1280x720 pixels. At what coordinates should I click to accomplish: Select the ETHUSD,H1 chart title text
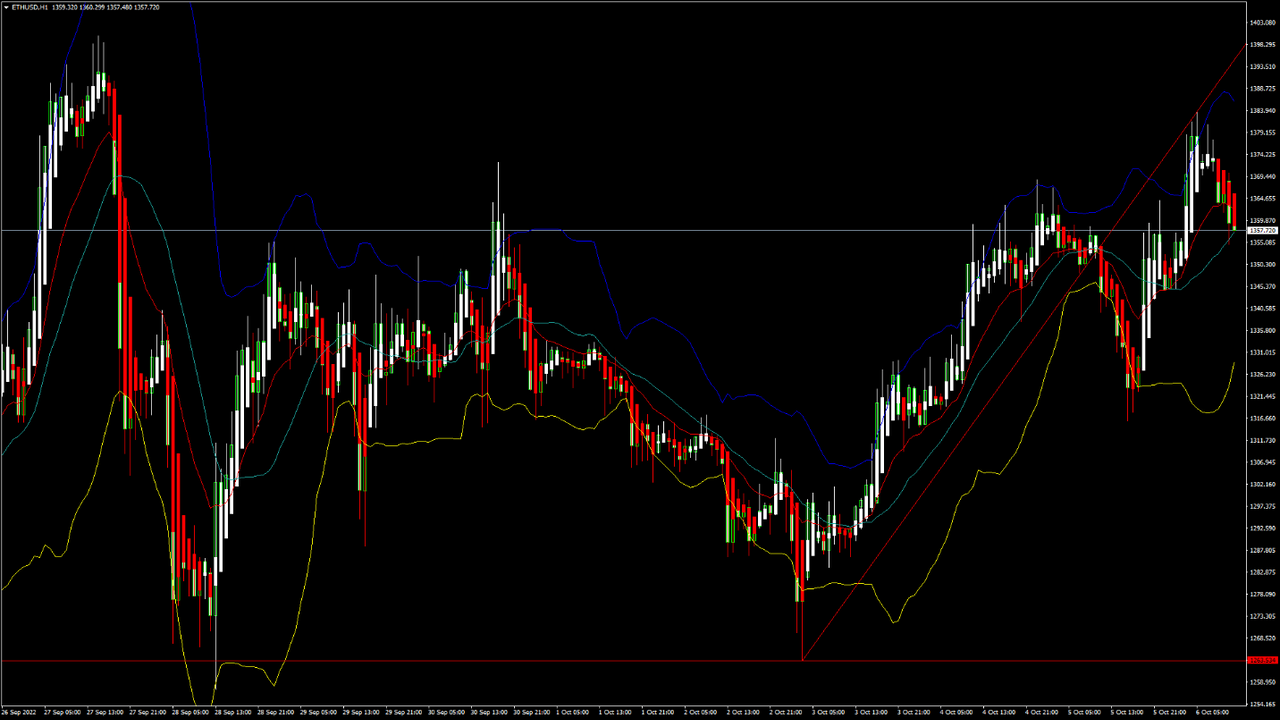pos(30,7)
